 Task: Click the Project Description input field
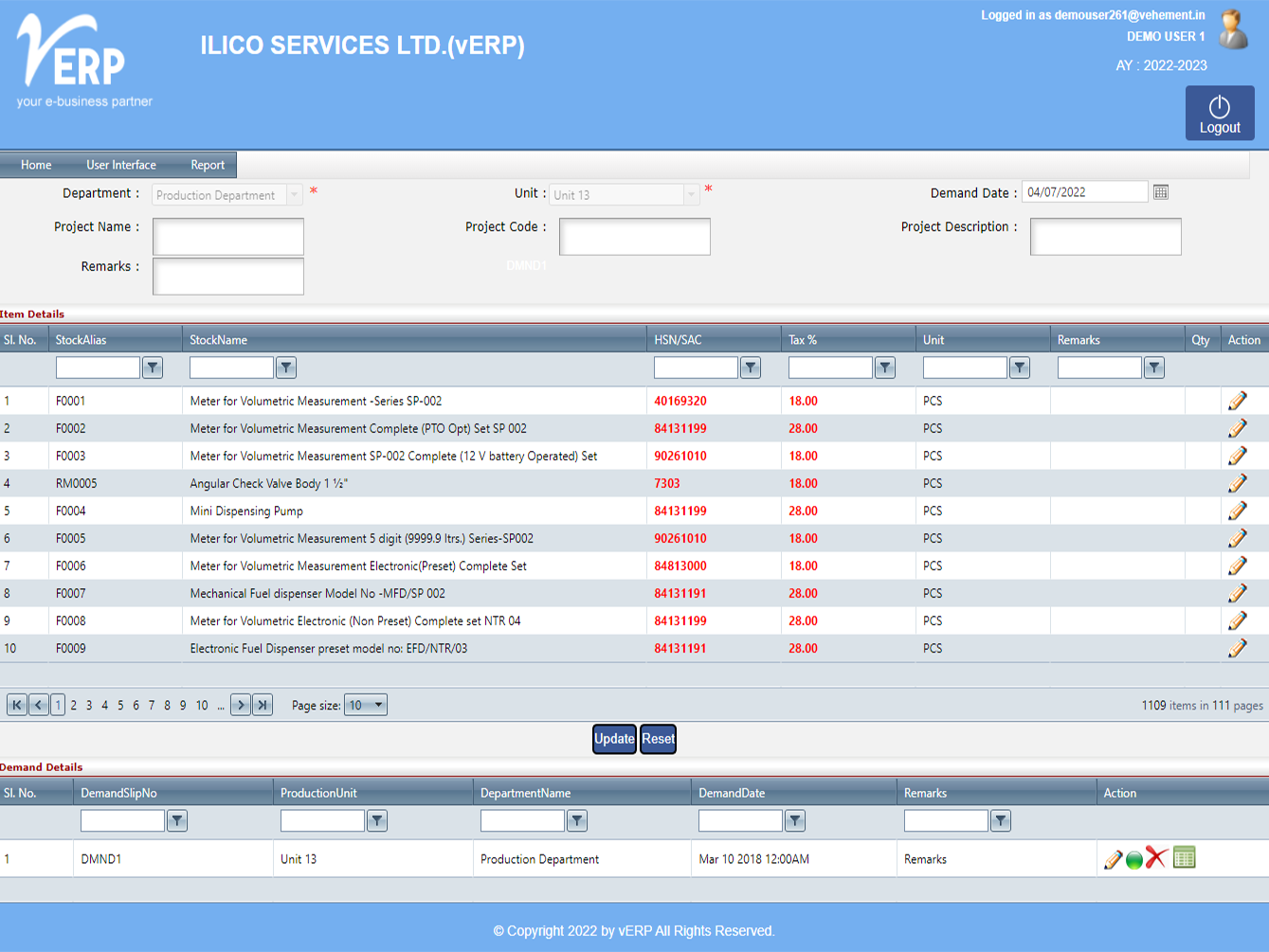(1106, 236)
